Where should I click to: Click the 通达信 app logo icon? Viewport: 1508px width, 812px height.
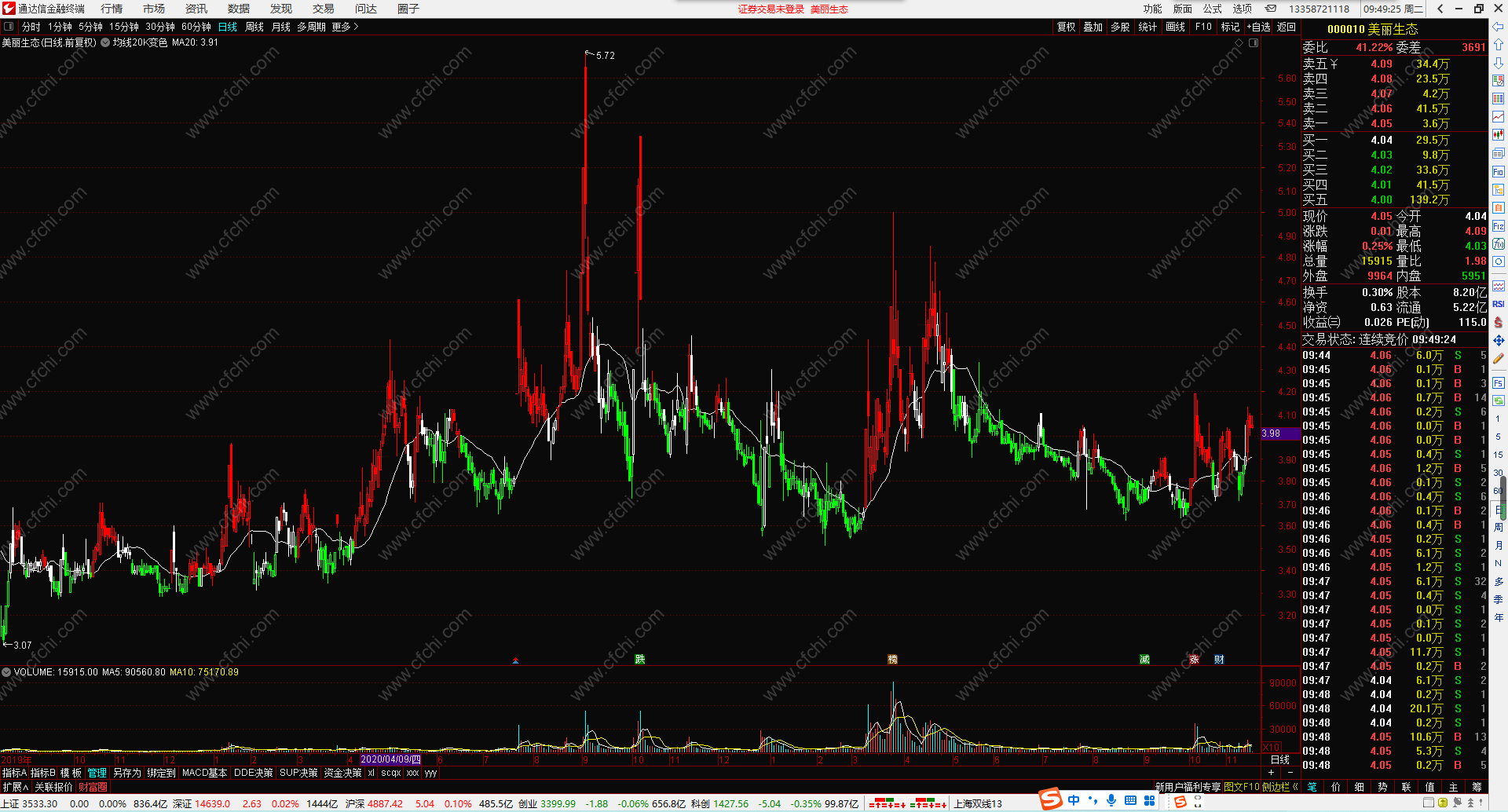click(9, 9)
